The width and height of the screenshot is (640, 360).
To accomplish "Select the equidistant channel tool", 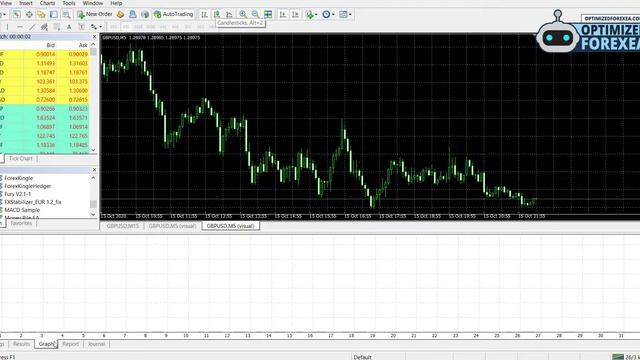I will tap(44, 27).
